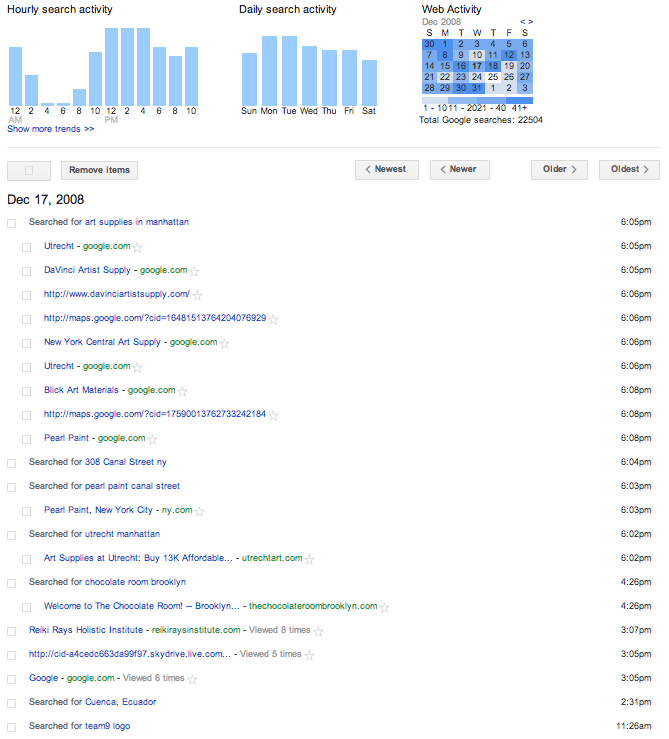Select December 16 in the calendar
The image size is (669, 739).
tap(461, 66)
